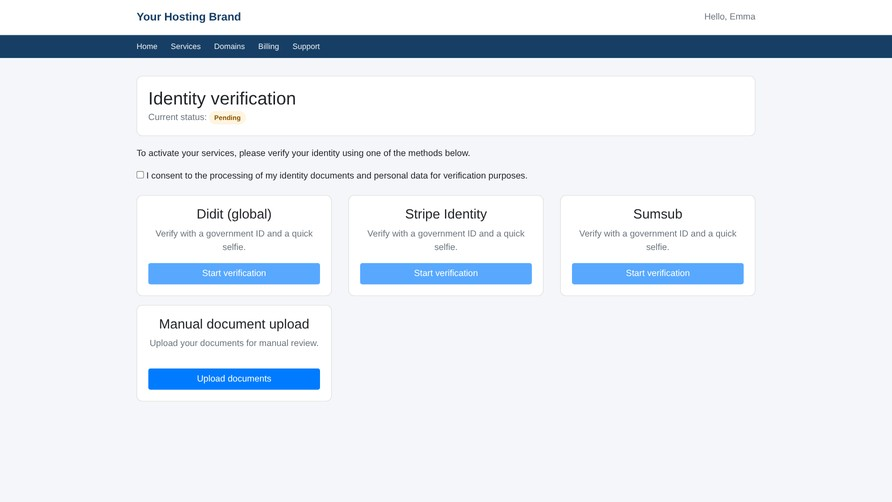Start verification with Stripe Identity
This screenshot has width=892, height=502.
pos(446,273)
